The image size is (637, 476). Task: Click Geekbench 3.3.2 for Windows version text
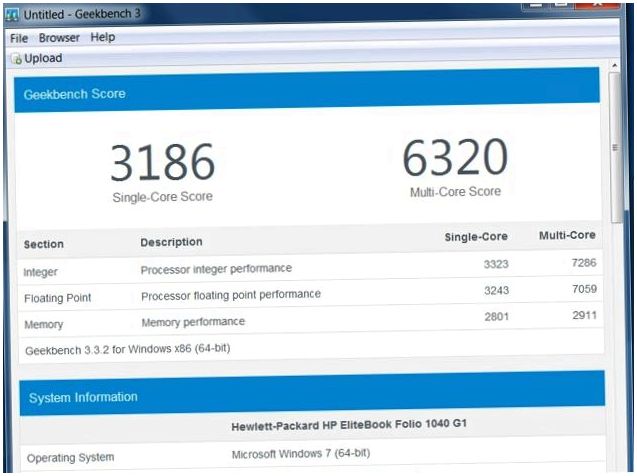(128, 349)
